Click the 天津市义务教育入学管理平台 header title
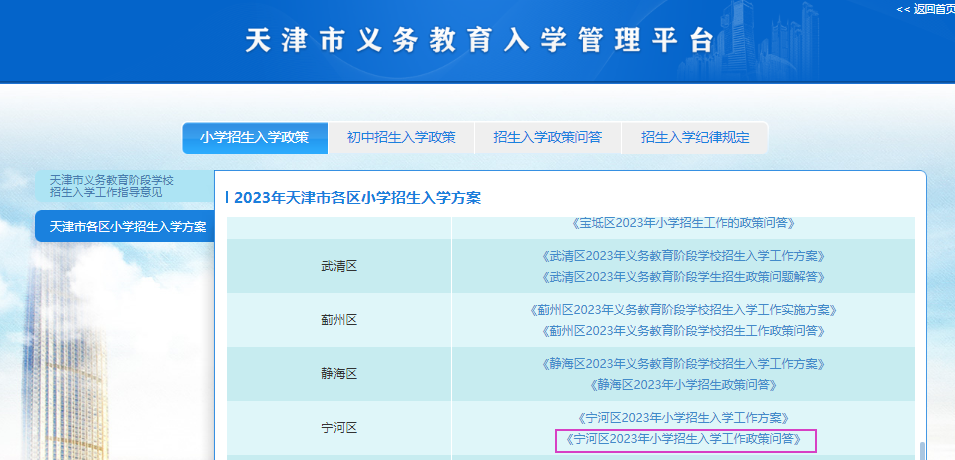 click(480, 41)
